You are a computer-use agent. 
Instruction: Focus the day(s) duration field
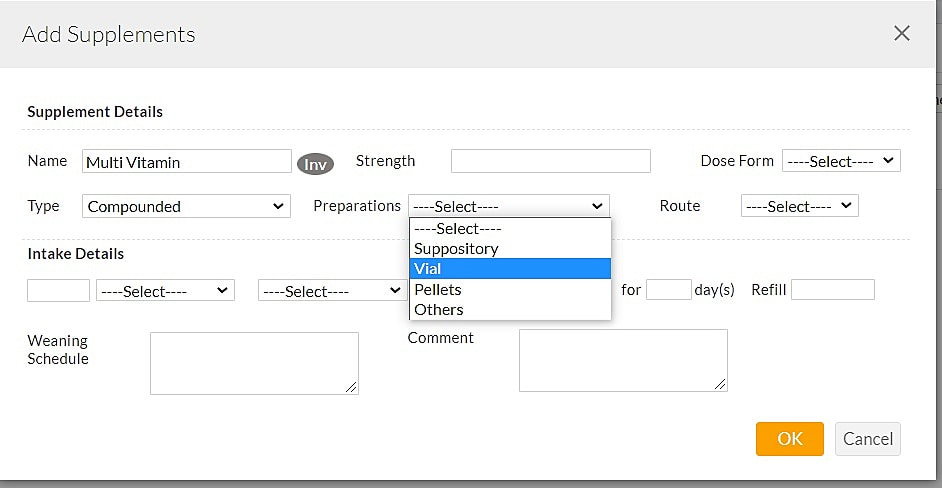coord(668,290)
